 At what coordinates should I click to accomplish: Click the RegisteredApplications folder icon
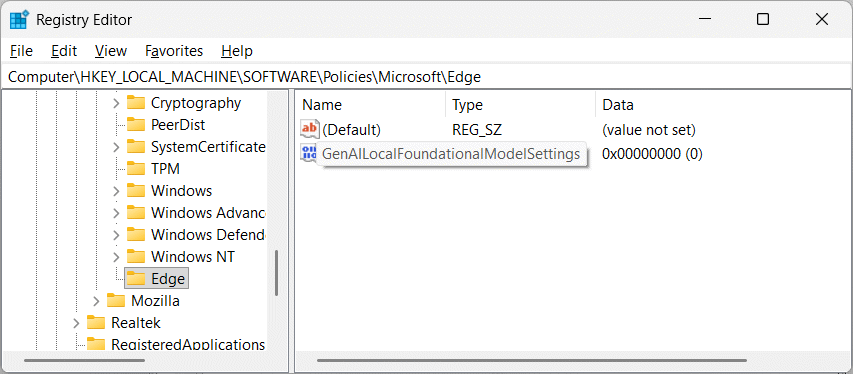(x=96, y=345)
